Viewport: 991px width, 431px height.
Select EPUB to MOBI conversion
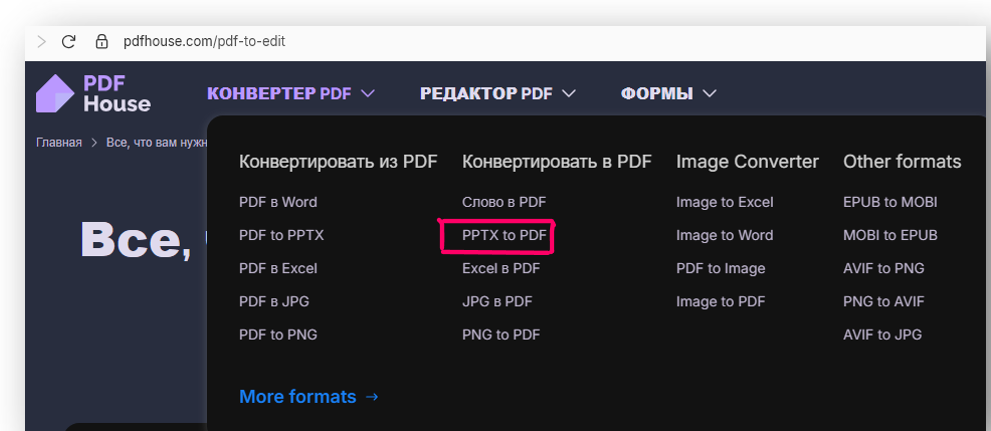coord(890,202)
